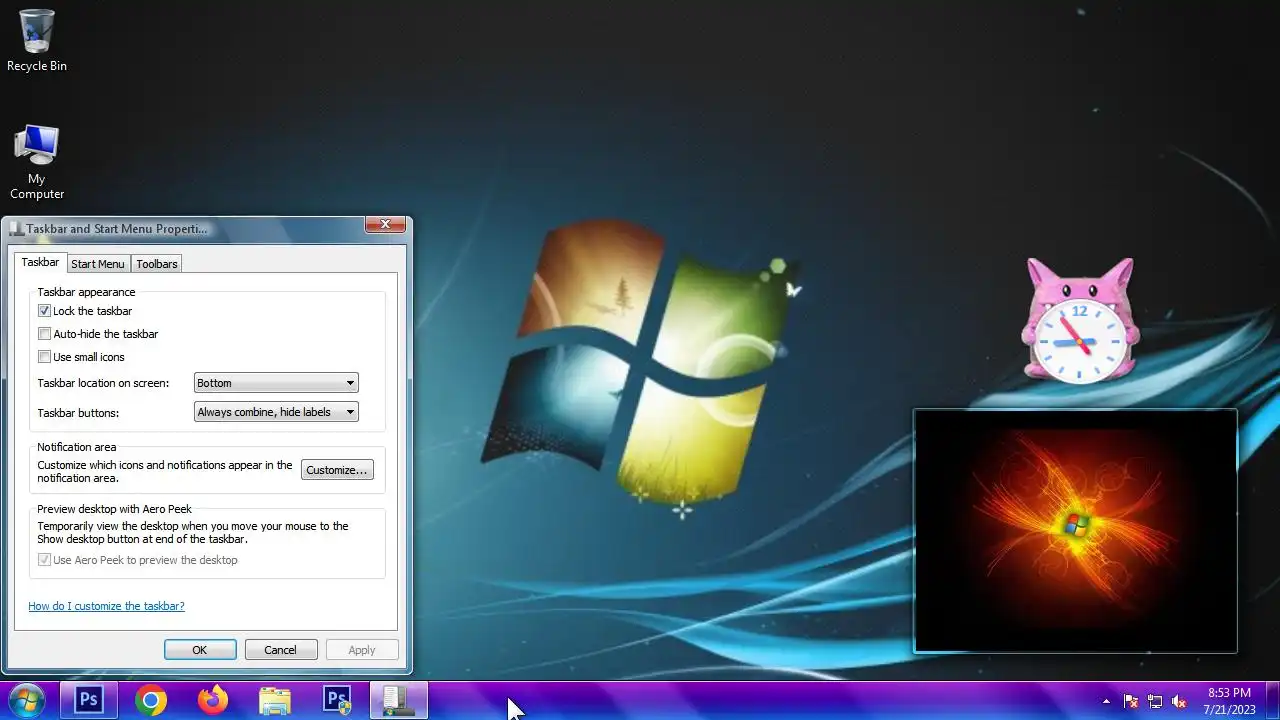Click the Use Aero Peek checkbox
1280x720 pixels.
pyautogui.click(x=44, y=560)
